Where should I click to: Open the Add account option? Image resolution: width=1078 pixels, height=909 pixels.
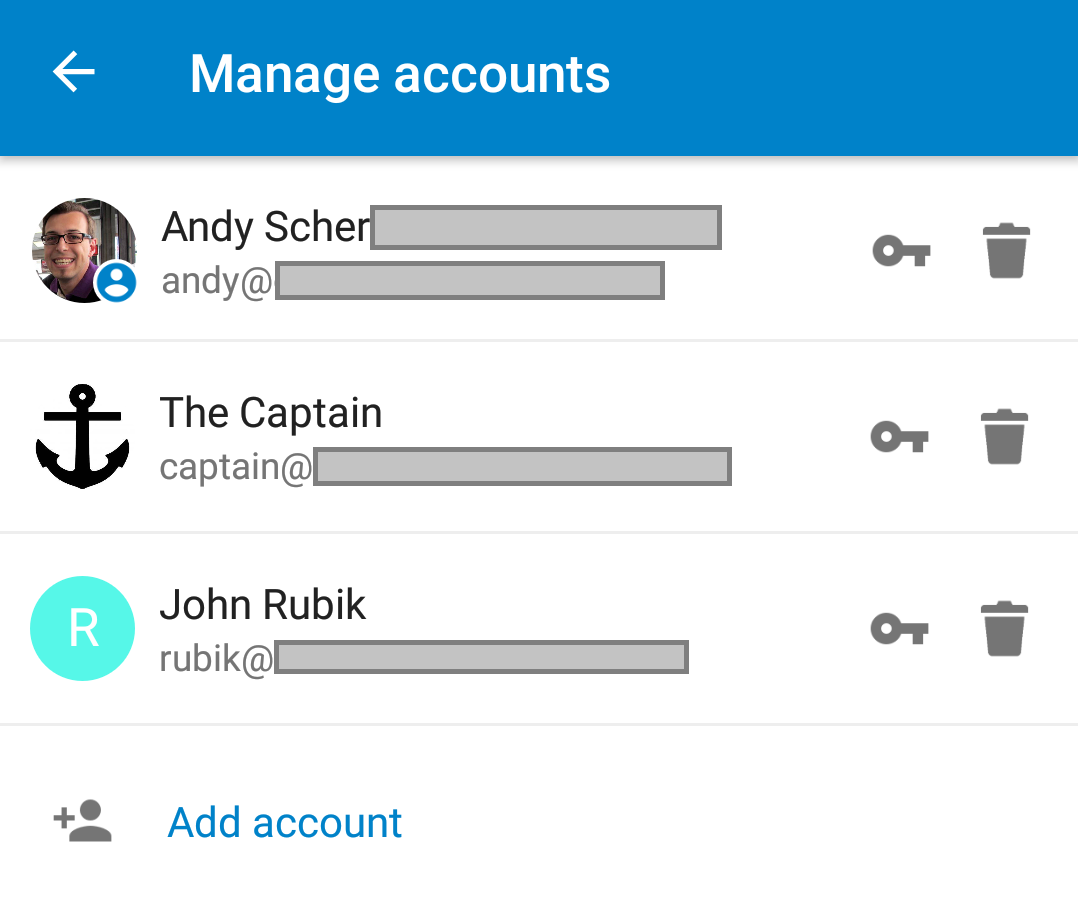click(x=284, y=822)
